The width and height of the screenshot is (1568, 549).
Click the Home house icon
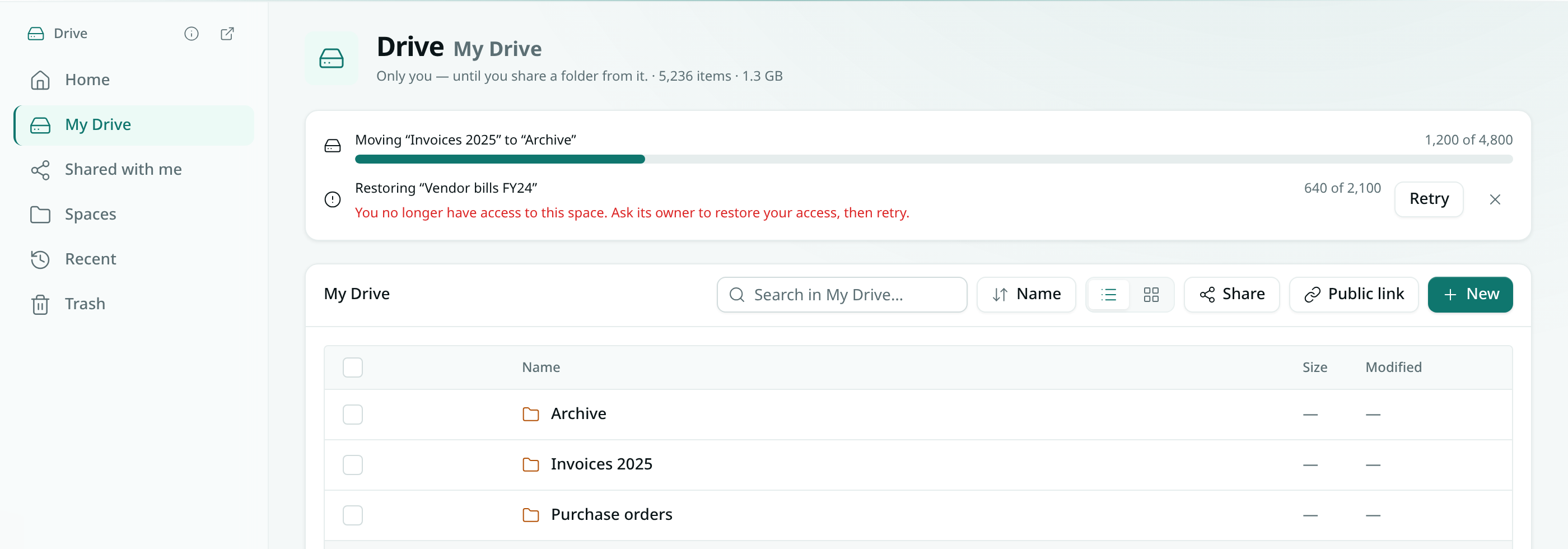click(x=40, y=80)
